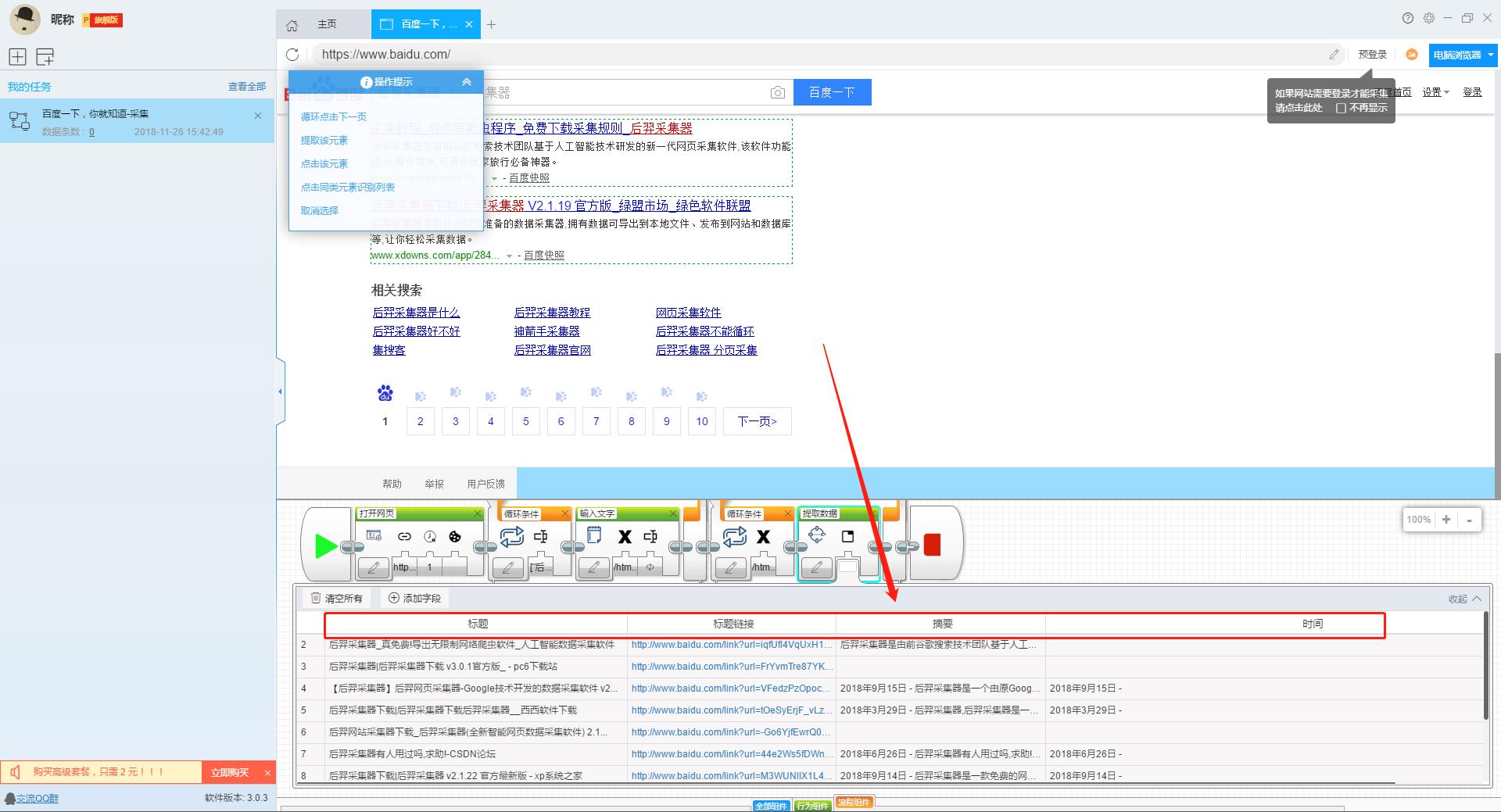Click the reload icon beside the URL
This screenshot has width=1501, height=812.
292,54
